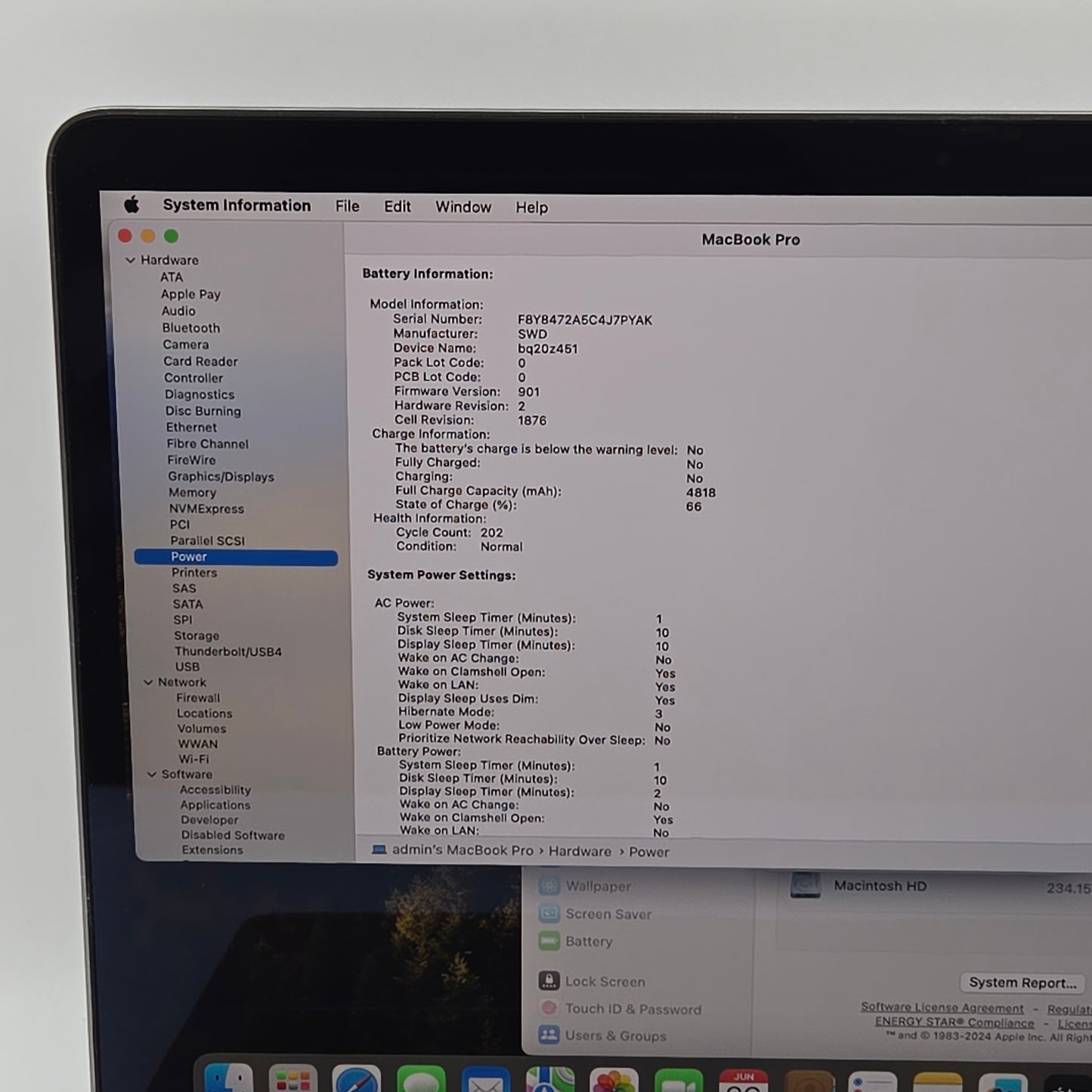Select Wi-Fi under Network
The height and width of the screenshot is (1092, 1092).
click(193, 759)
